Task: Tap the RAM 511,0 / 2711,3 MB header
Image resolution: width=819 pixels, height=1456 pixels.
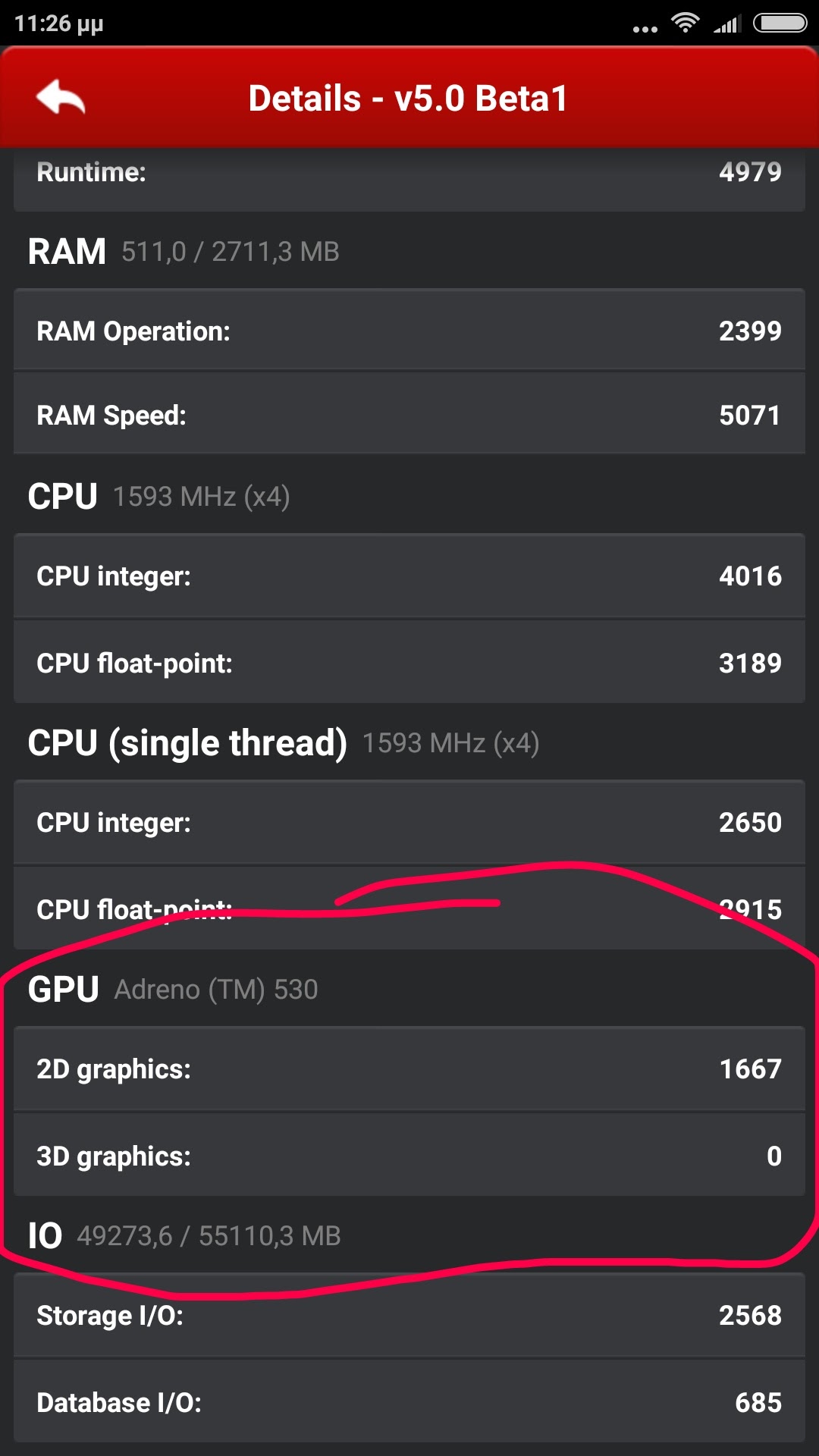Action: 184,252
